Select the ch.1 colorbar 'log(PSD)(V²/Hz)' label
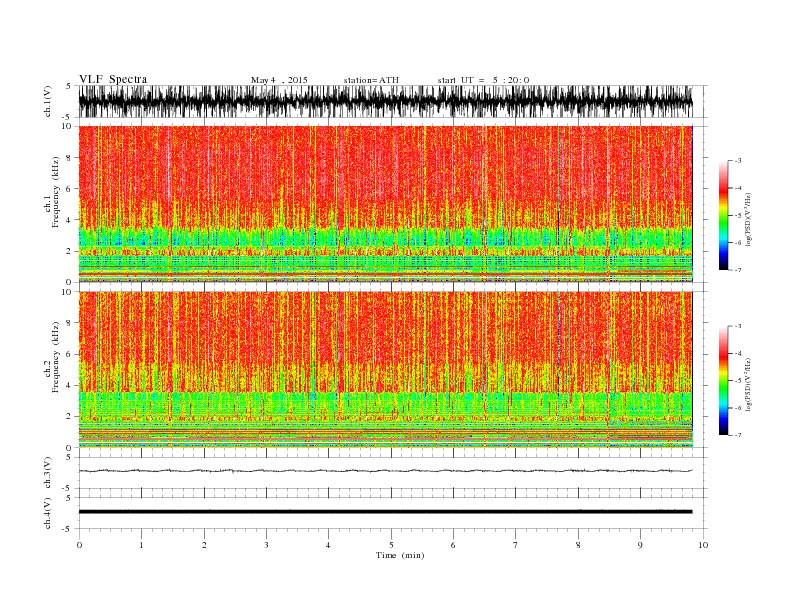Viewport: 792px width, 612px height. [x=748, y=218]
